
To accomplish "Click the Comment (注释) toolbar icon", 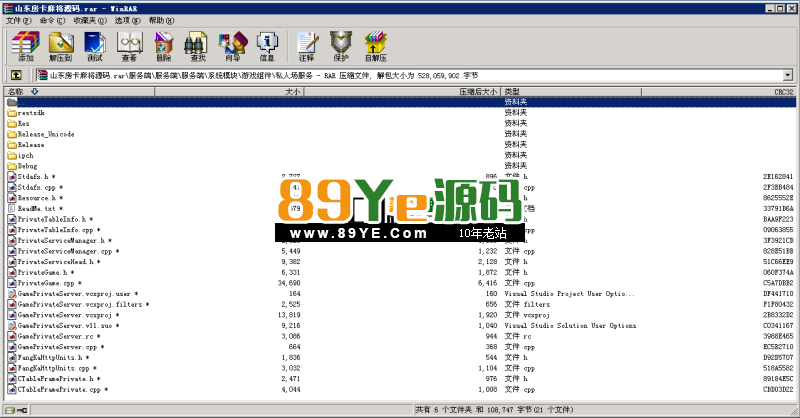I will [307, 46].
